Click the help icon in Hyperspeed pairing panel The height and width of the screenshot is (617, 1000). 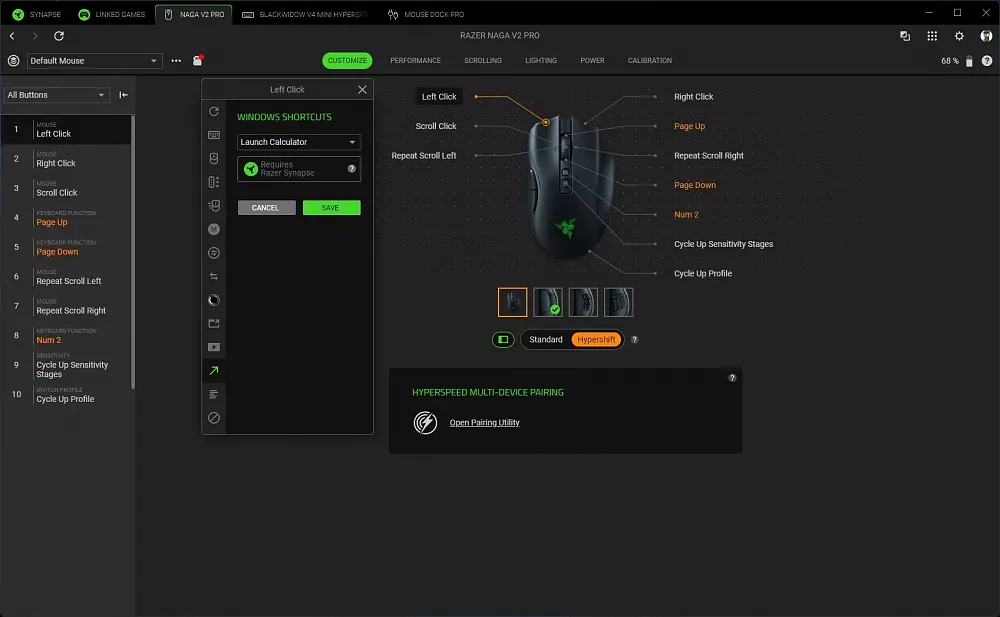(x=732, y=378)
